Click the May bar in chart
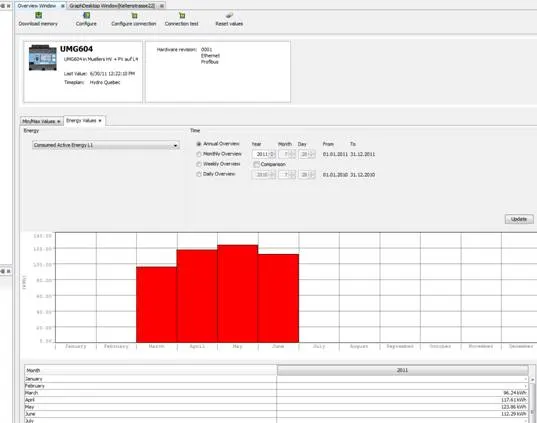Viewport: 537px width, 423px height. [238, 294]
